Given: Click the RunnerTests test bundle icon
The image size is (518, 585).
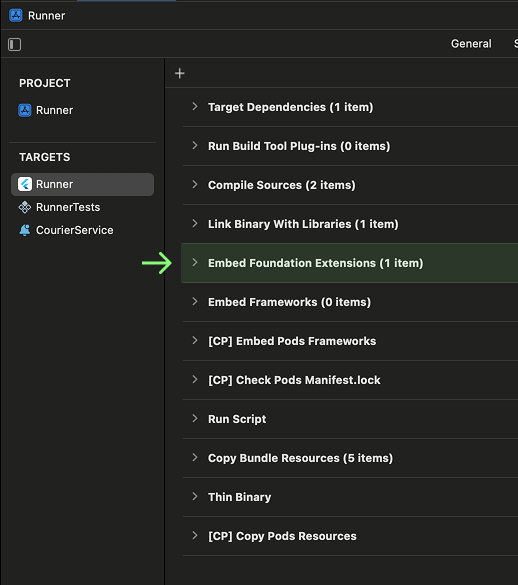Looking at the screenshot, I should [x=25, y=207].
